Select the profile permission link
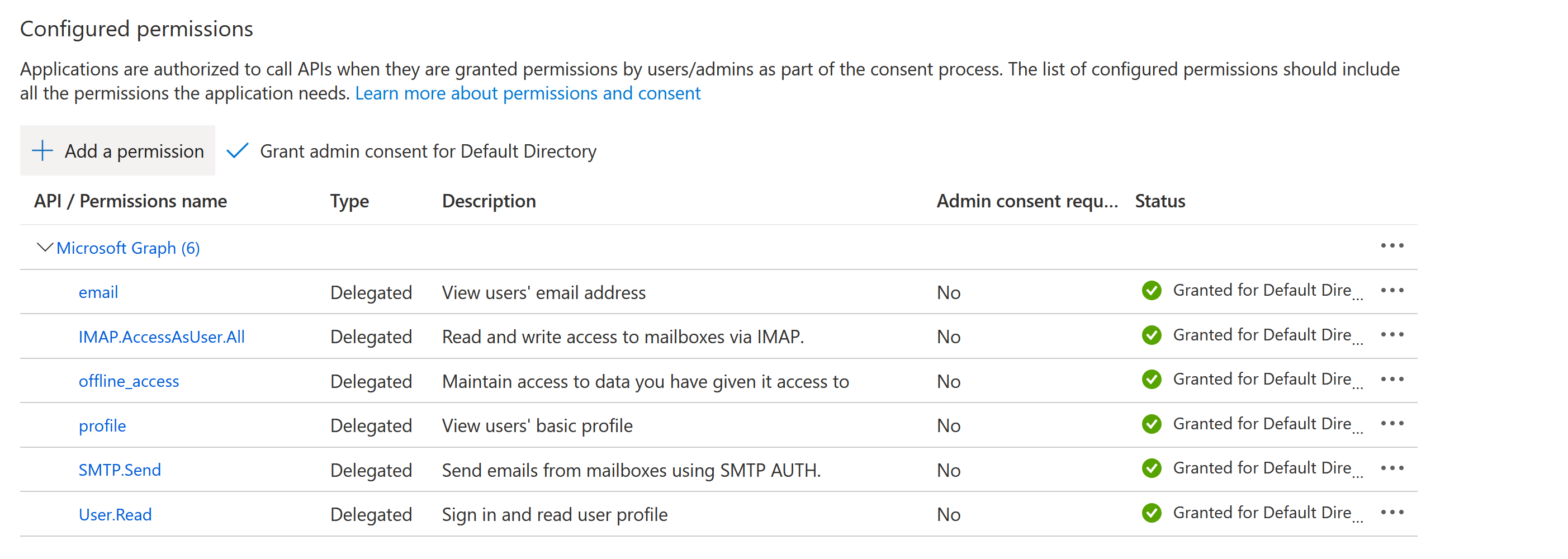 pos(102,425)
